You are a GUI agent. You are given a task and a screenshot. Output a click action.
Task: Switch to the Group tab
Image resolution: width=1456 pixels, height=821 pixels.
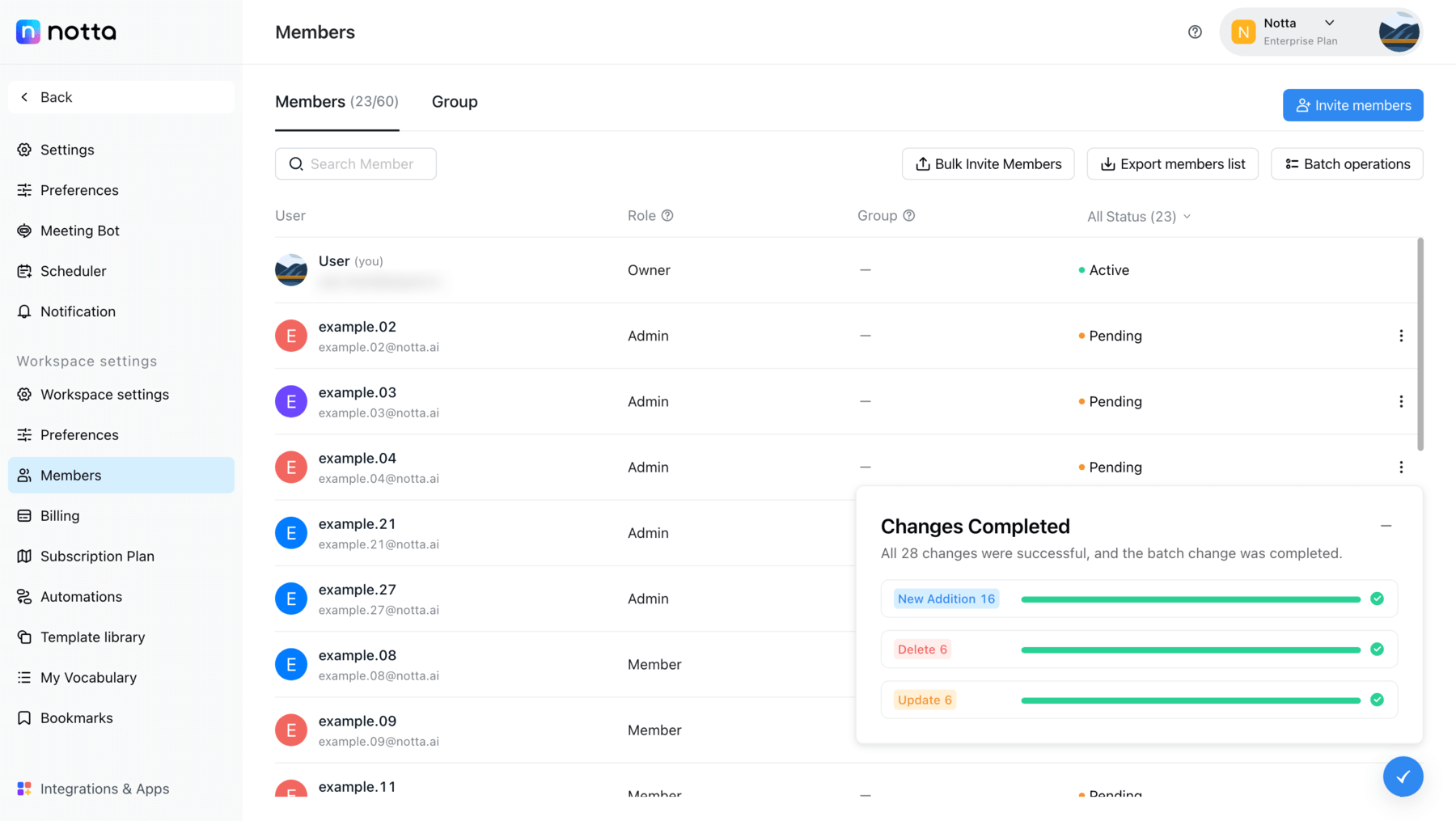[455, 102]
